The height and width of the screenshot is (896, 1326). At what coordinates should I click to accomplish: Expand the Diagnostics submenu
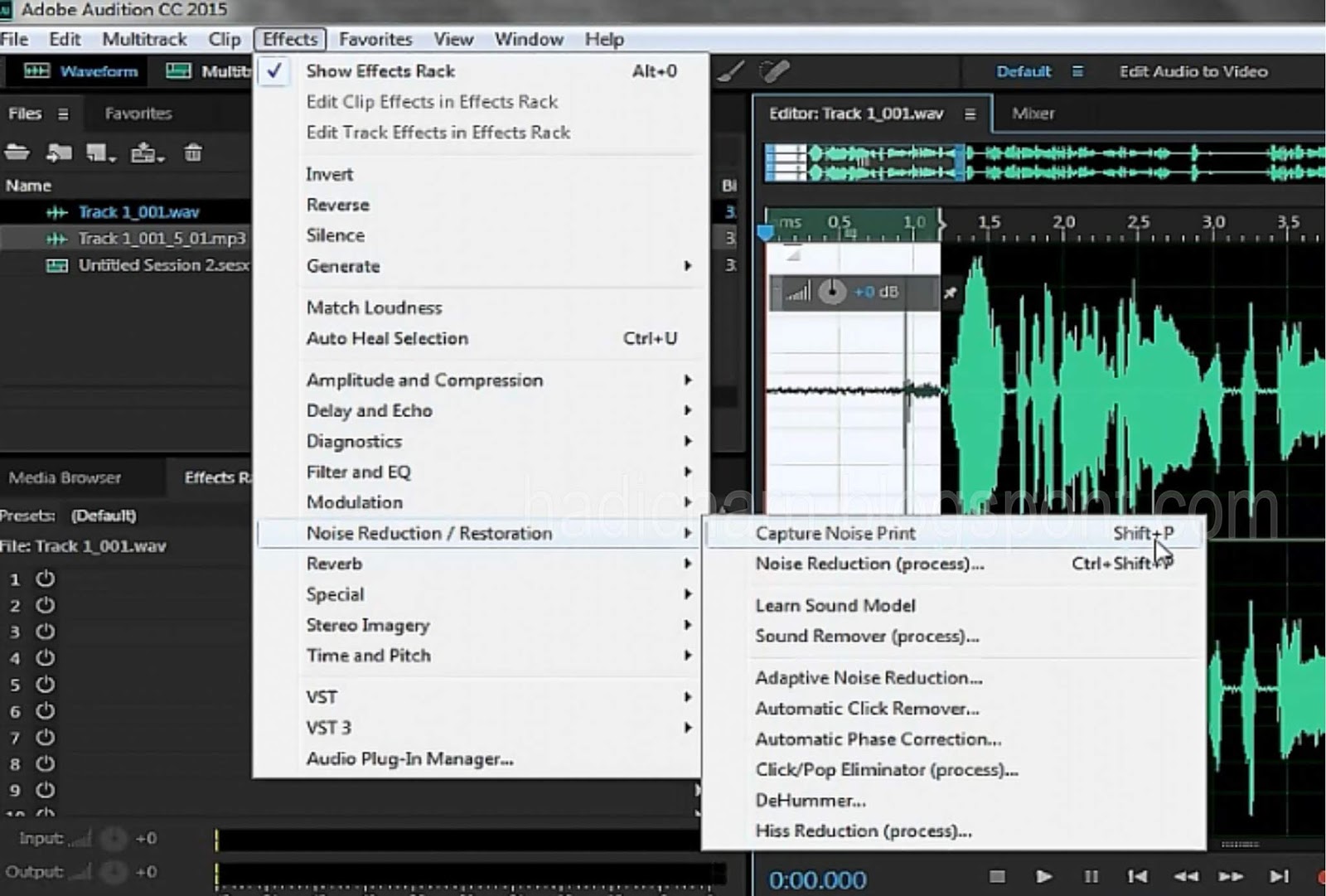[x=481, y=441]
